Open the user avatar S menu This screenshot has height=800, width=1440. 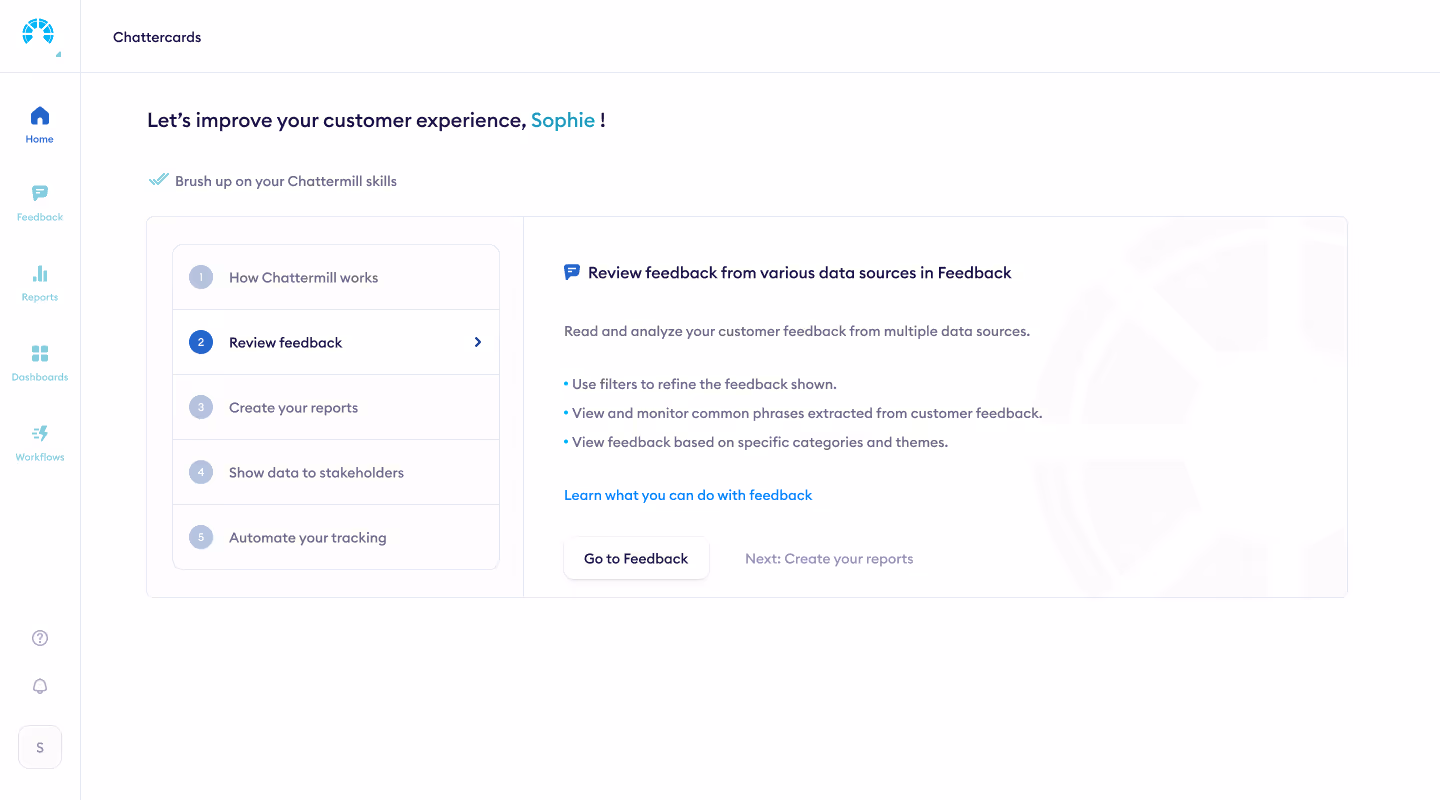click(x=40, y=747)
